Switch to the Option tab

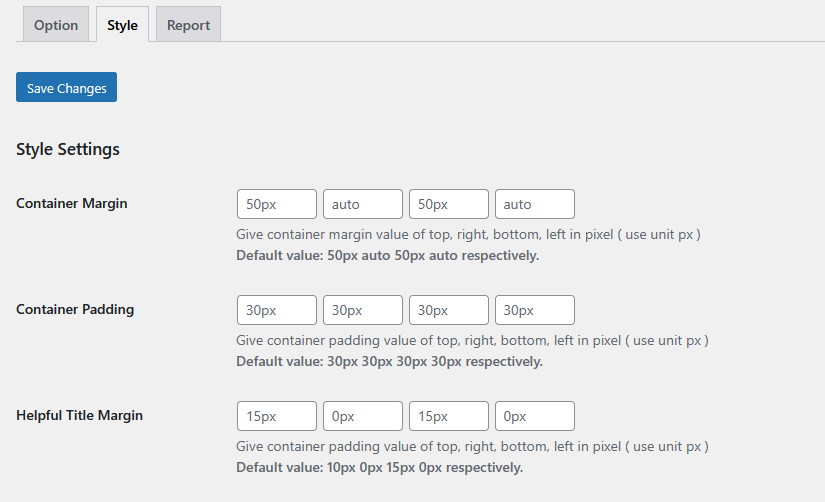[56, 25]
